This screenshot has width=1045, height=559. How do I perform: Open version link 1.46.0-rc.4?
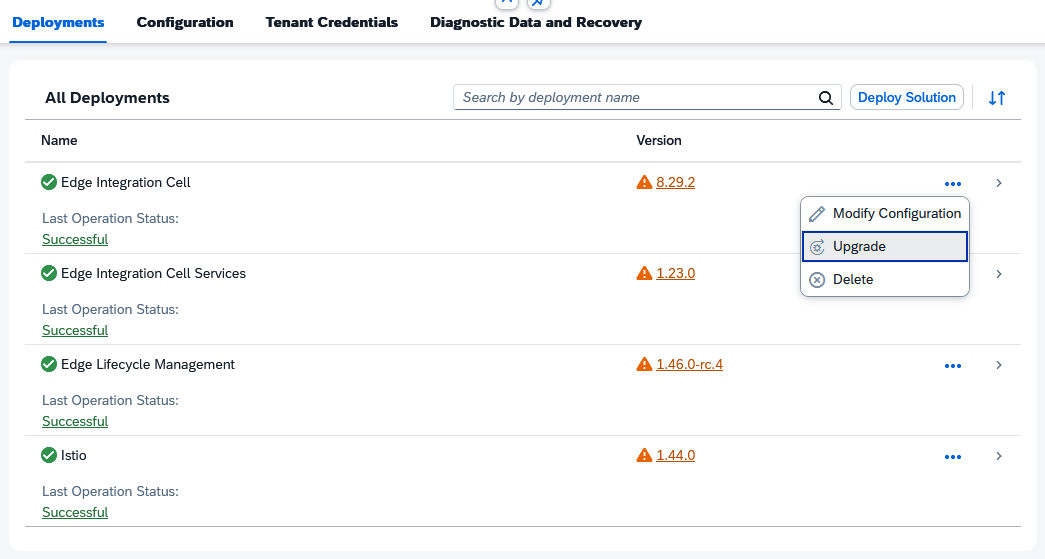[x=689, y=365]
